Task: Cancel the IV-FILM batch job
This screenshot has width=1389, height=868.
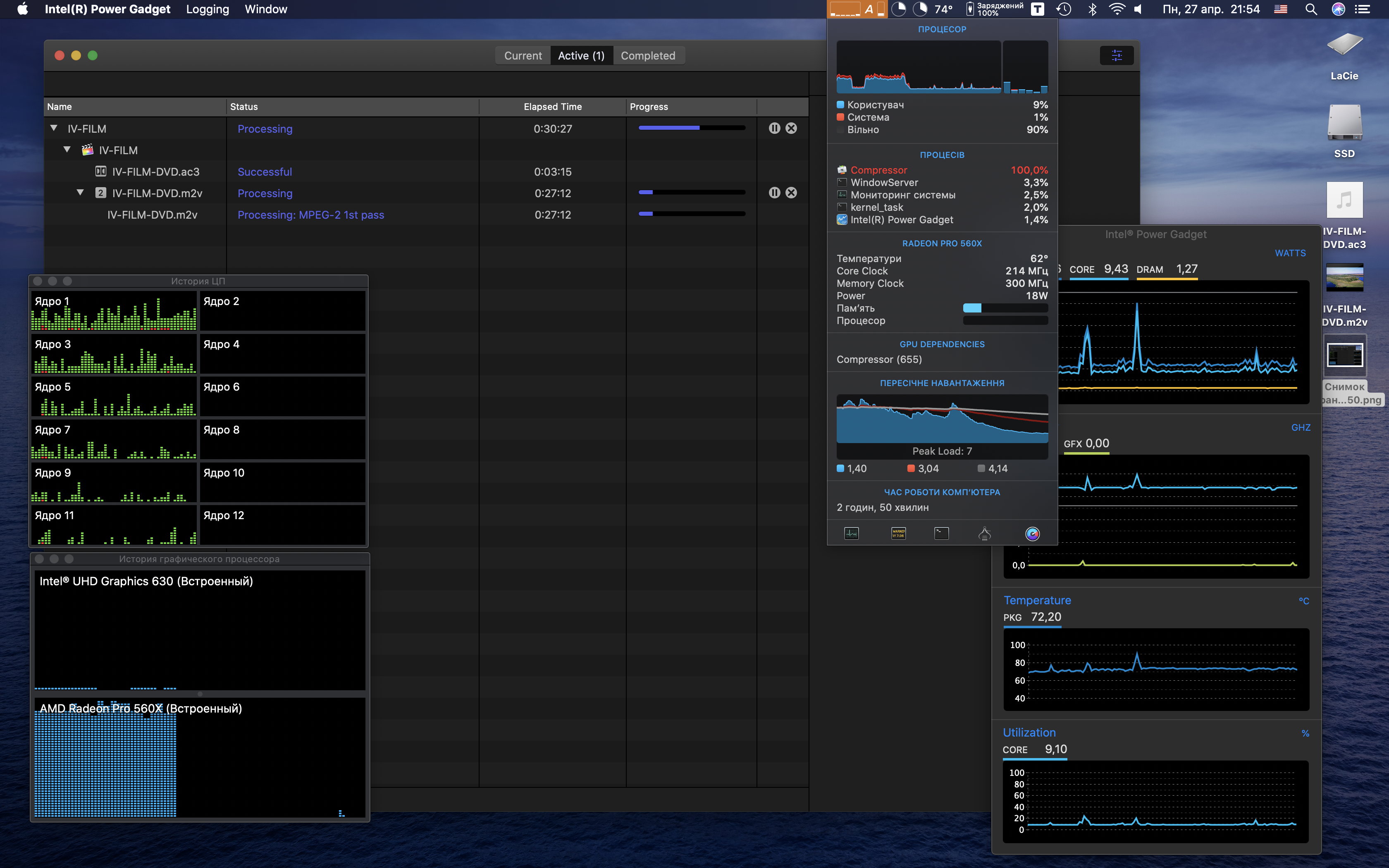Action: tap(791, 128)
